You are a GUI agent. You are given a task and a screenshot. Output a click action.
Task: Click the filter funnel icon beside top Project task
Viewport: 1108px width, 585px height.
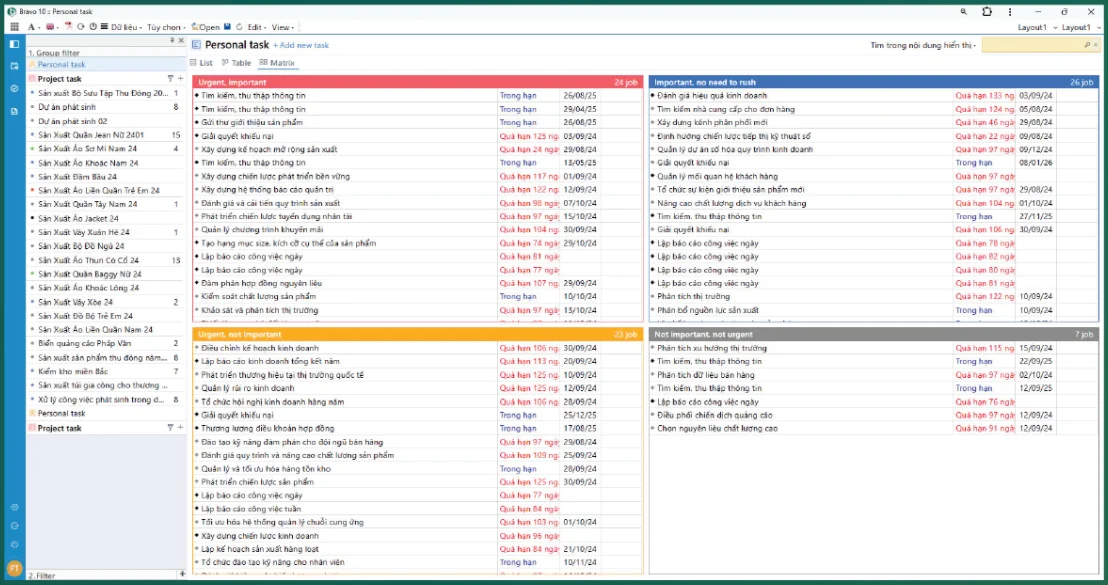click(x=170, y=78)
